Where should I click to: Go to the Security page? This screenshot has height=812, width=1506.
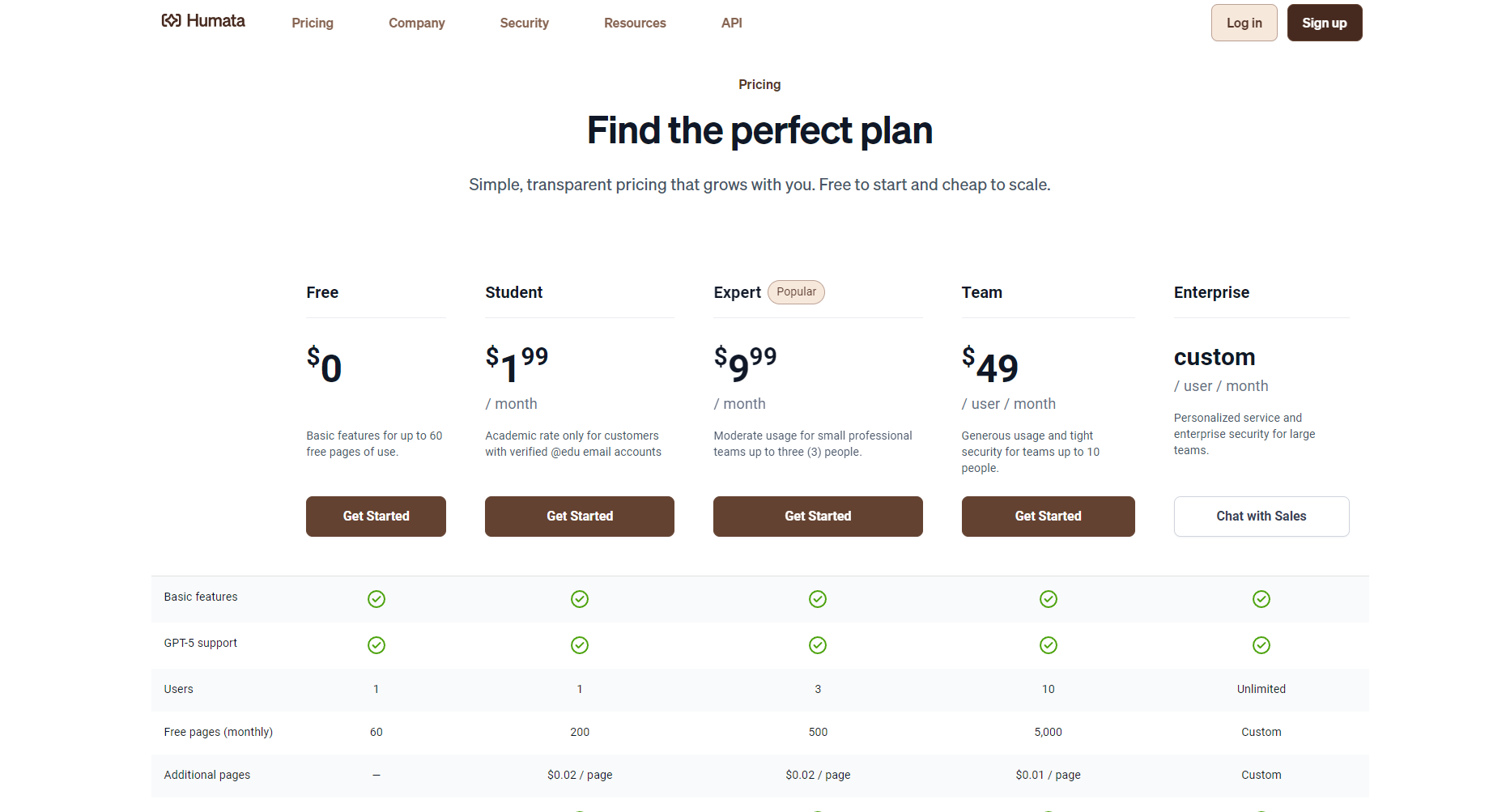[525, 23]
